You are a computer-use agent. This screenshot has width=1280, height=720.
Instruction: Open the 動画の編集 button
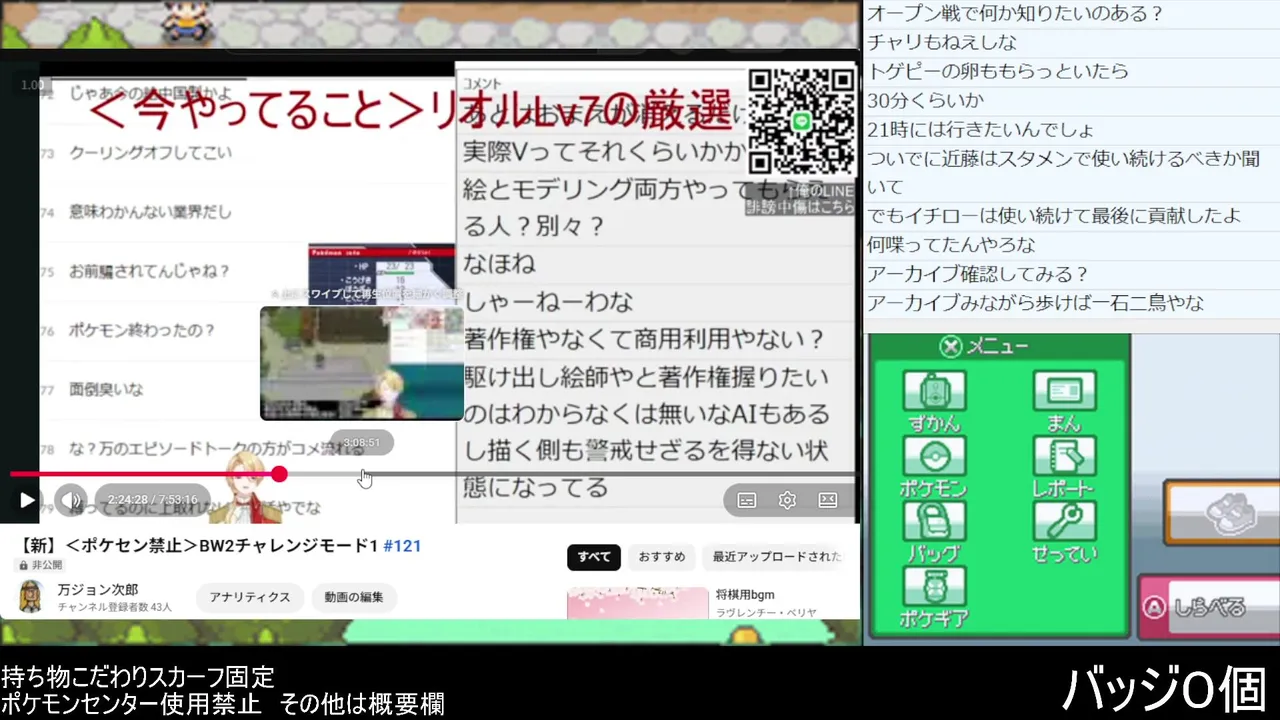354,597
